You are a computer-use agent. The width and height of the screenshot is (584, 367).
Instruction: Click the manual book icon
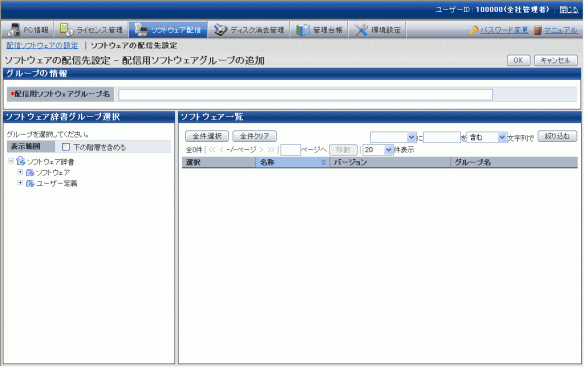click(x=537, y=30)
